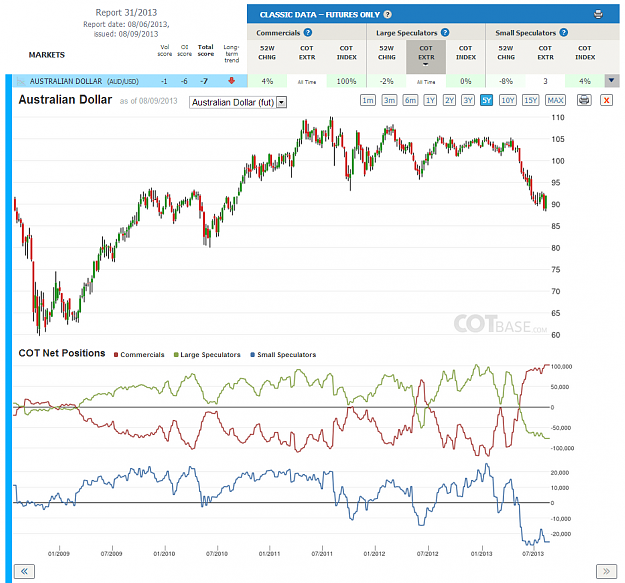The height and width of the screenshot is (583, 625).
Task: Open Small Speculators help icon
Action: (x=564, y=32)
